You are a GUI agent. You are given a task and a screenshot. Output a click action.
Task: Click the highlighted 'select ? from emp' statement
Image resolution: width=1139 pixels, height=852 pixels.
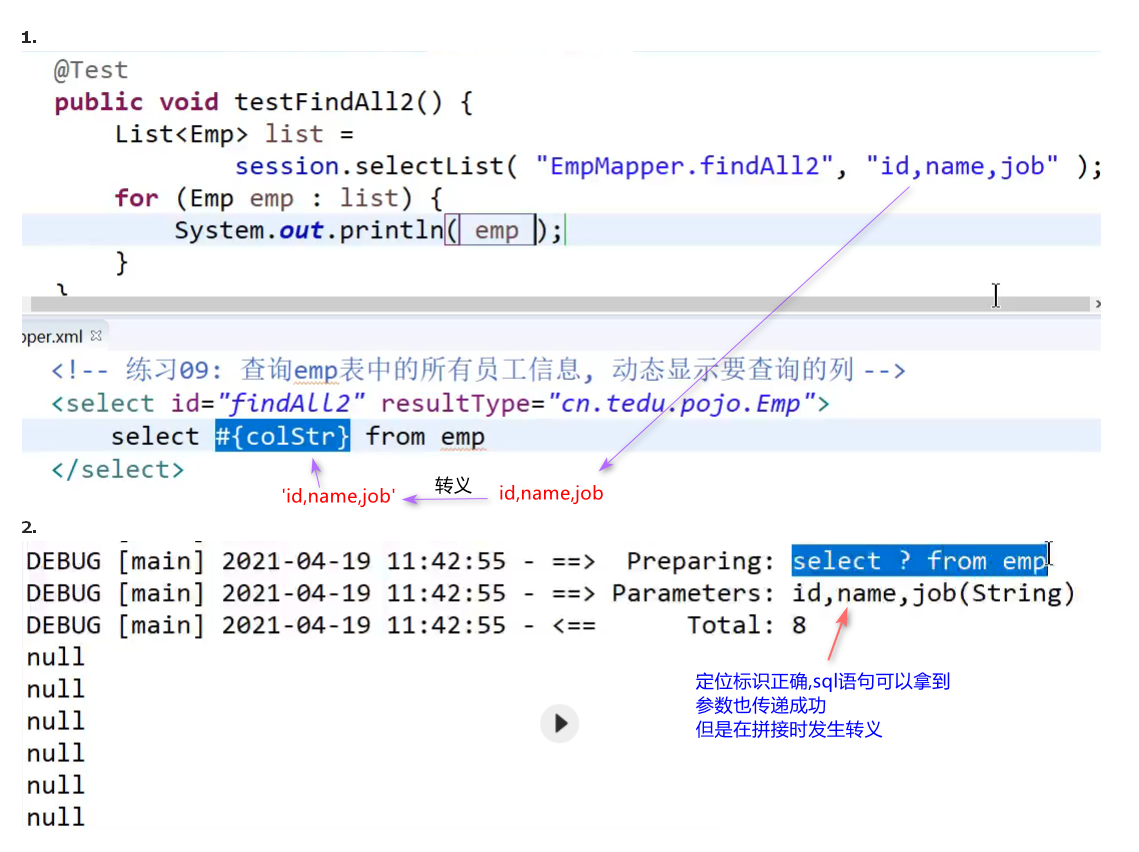(918, 561)
